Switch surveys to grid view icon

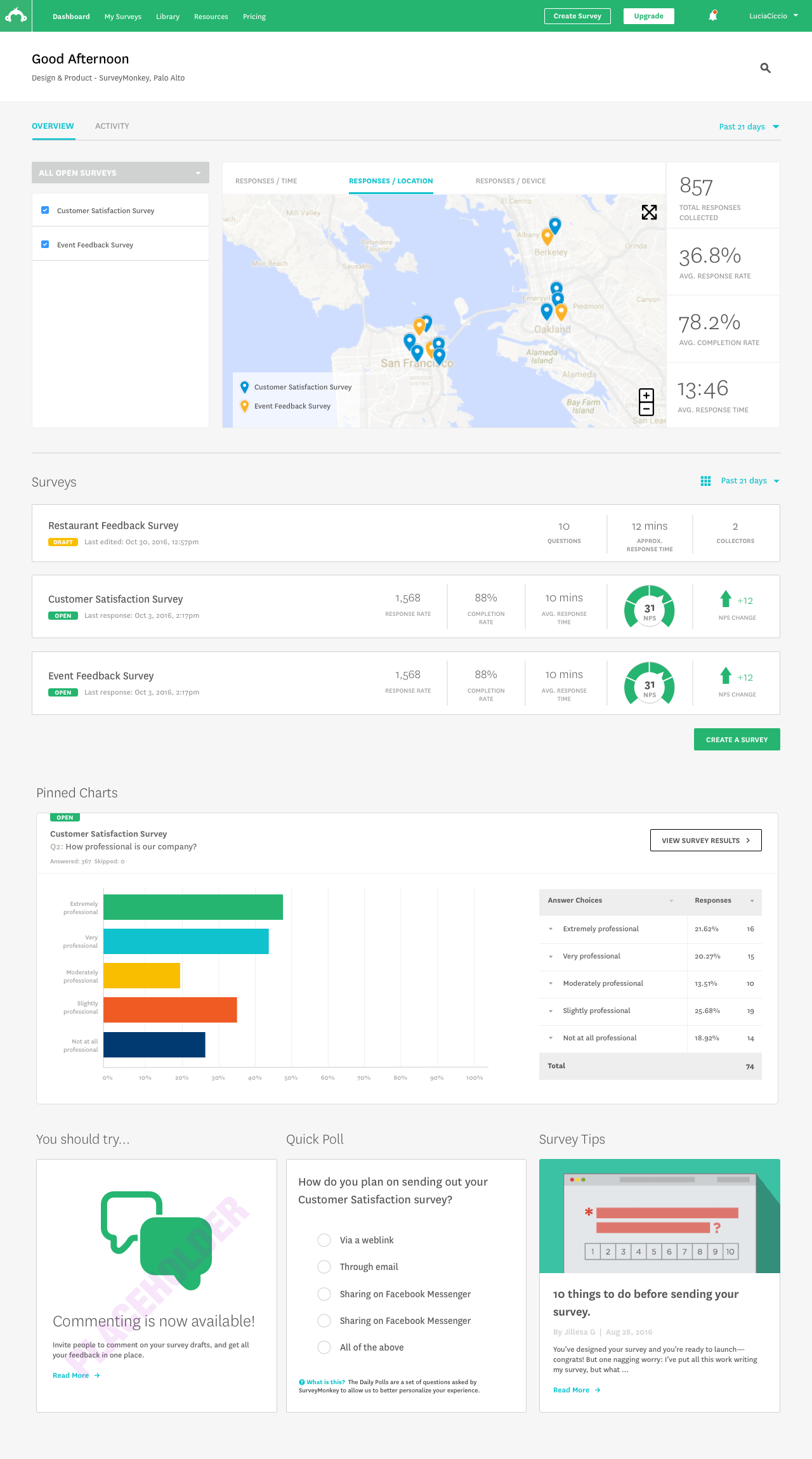[705, 481]
